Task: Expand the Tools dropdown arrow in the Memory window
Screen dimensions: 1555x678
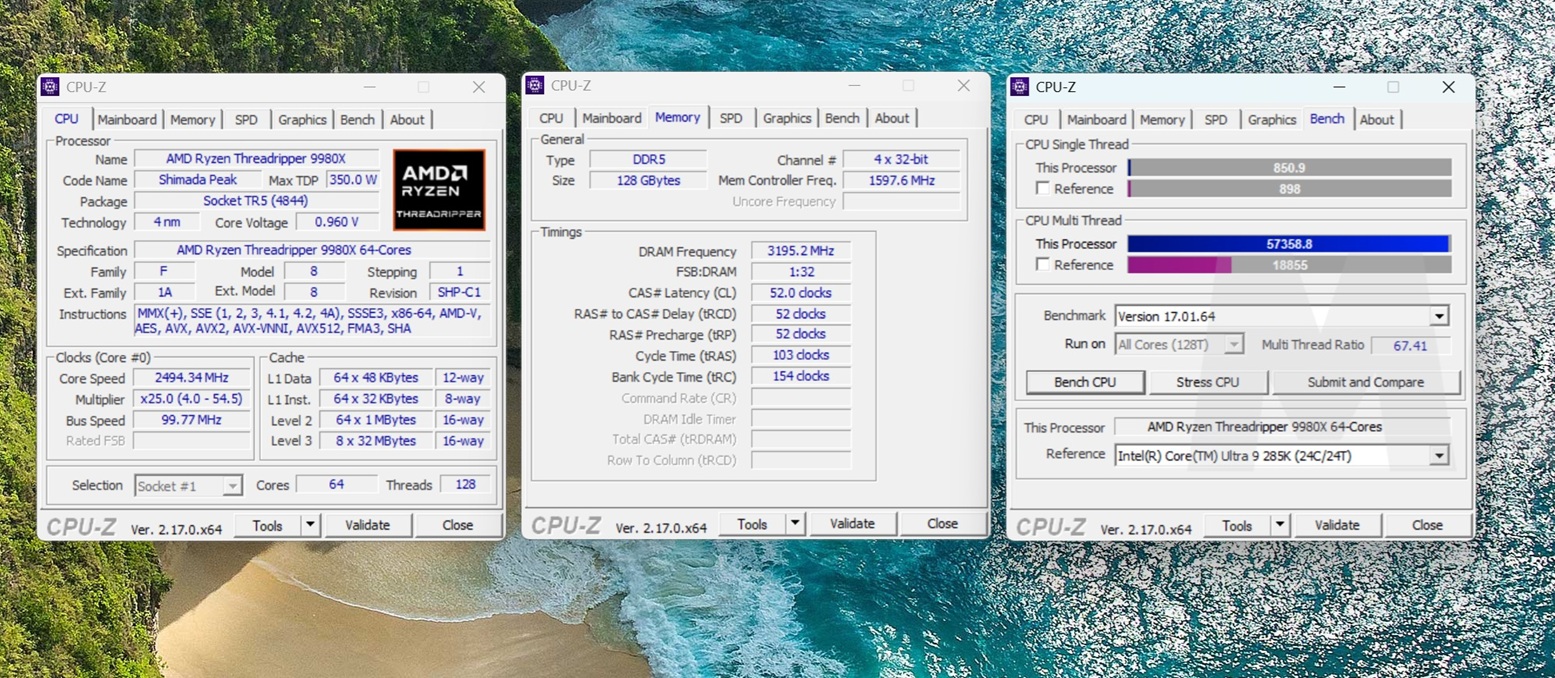Action: (x=795, y=523)
